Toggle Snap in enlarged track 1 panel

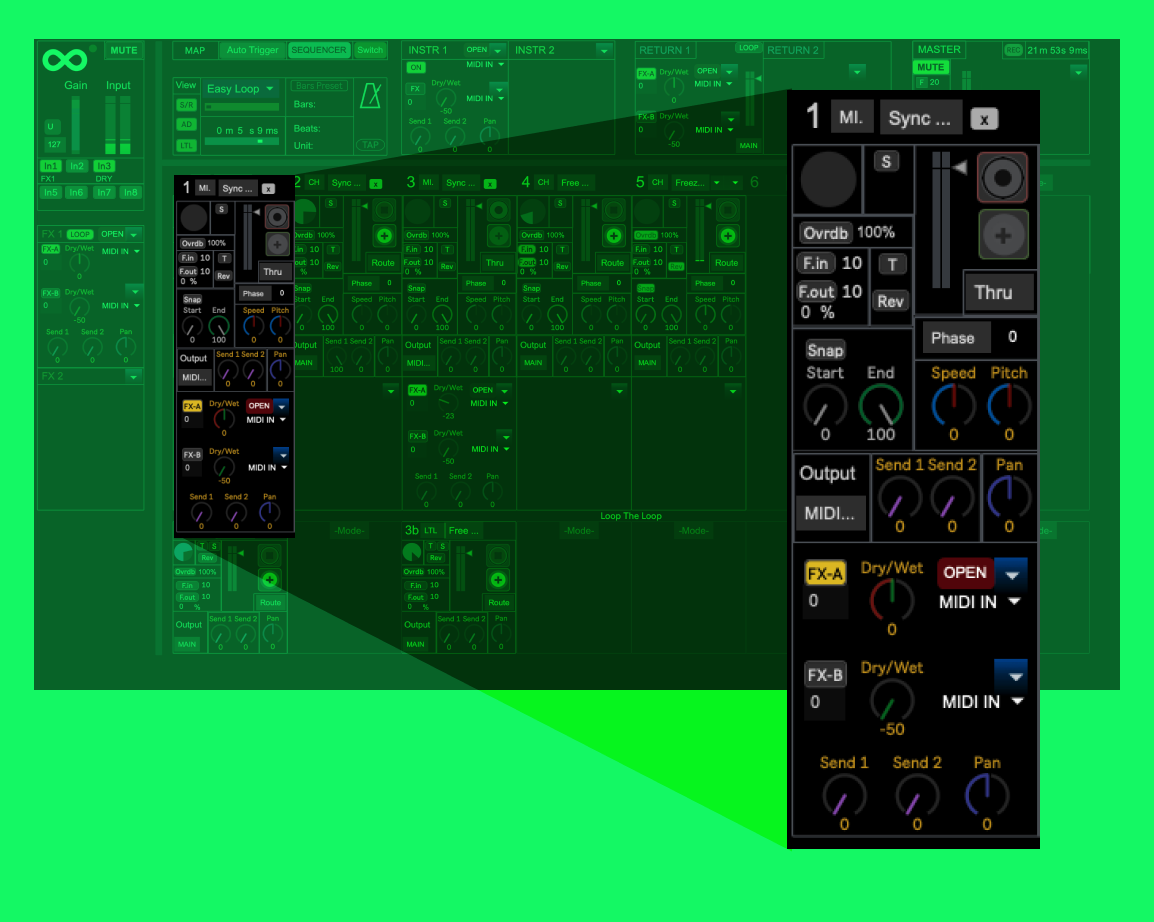pyautogui.click(x=824, y=350)
